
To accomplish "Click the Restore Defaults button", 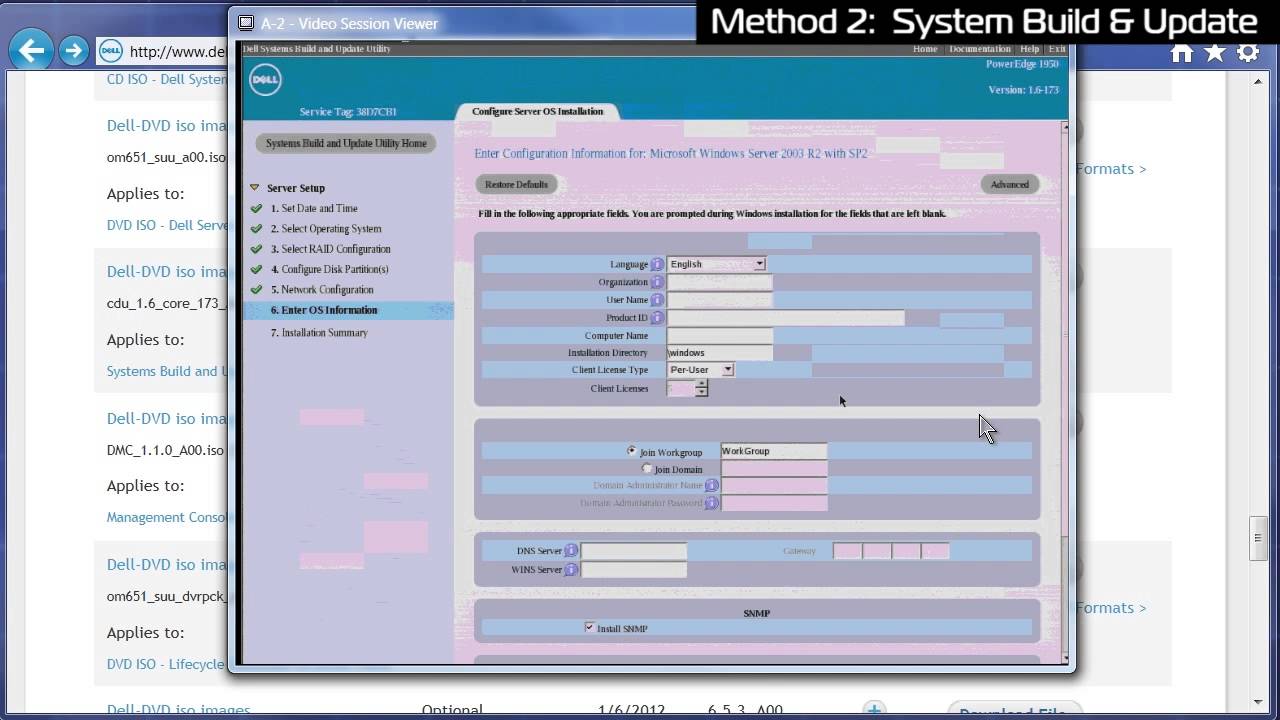I will (516, 185).
